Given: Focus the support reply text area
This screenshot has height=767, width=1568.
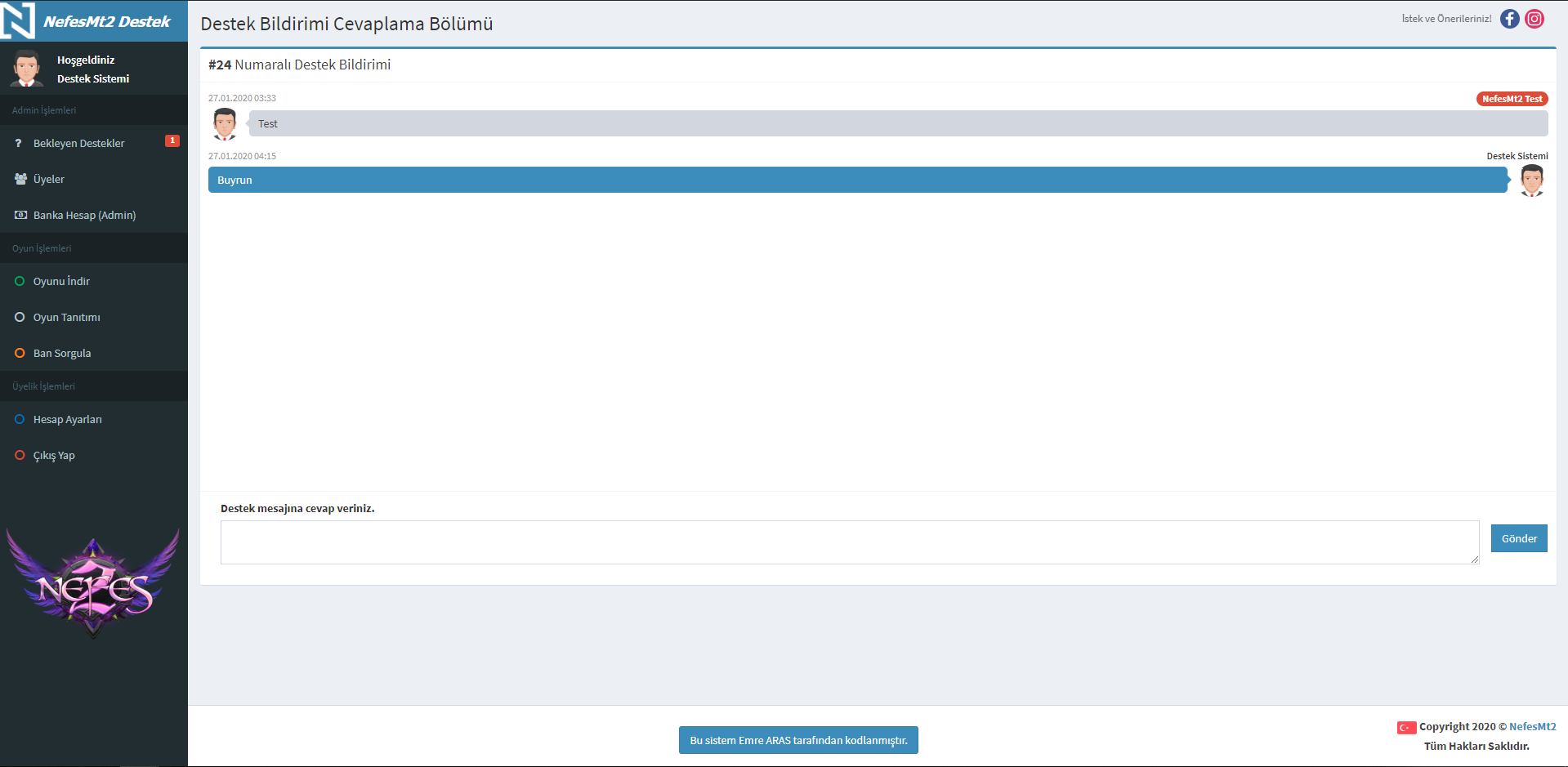Looking at the screenshot, I should tap(850, 542).
